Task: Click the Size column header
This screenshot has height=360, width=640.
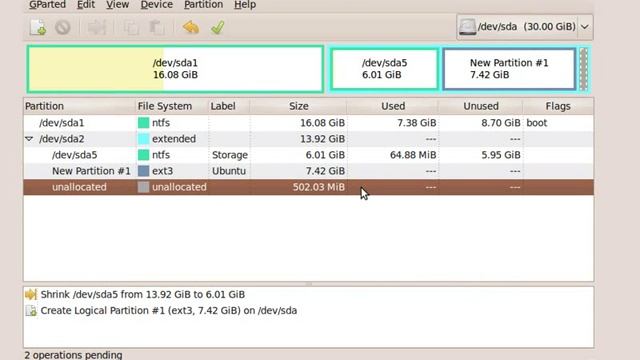Action: [298, 106]
